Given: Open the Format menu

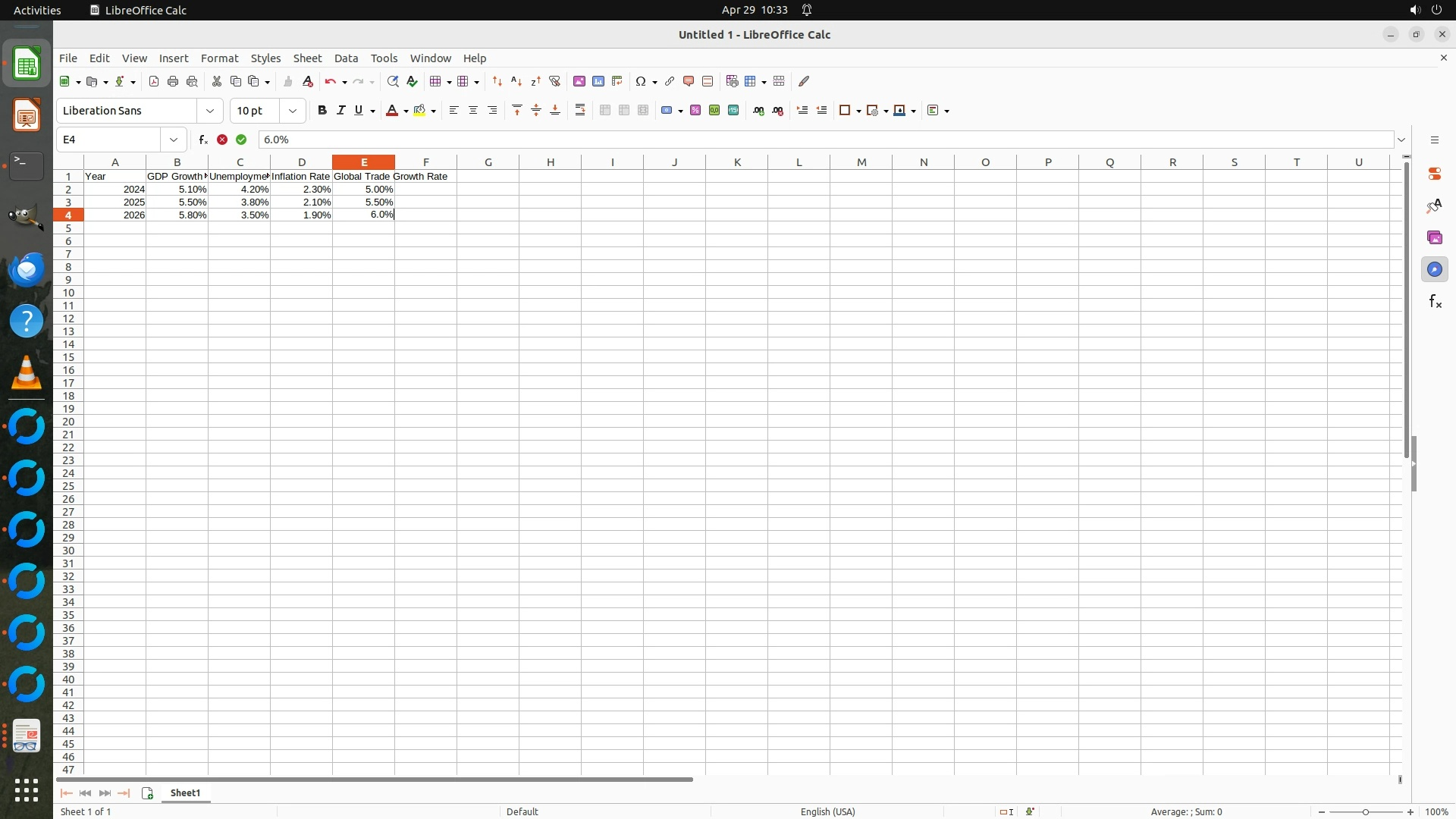Looking at the screenshot, I should (219, 58).
